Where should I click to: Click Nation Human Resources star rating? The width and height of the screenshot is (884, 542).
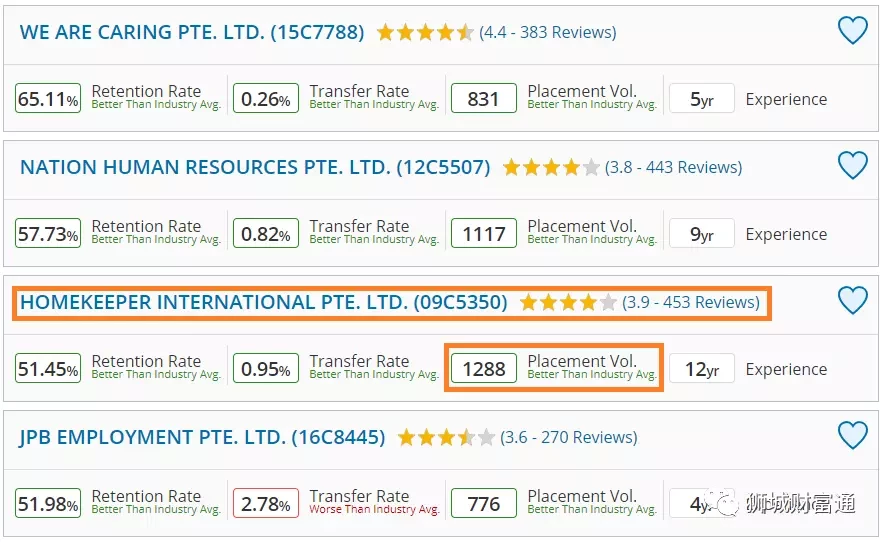click(551, 167)
